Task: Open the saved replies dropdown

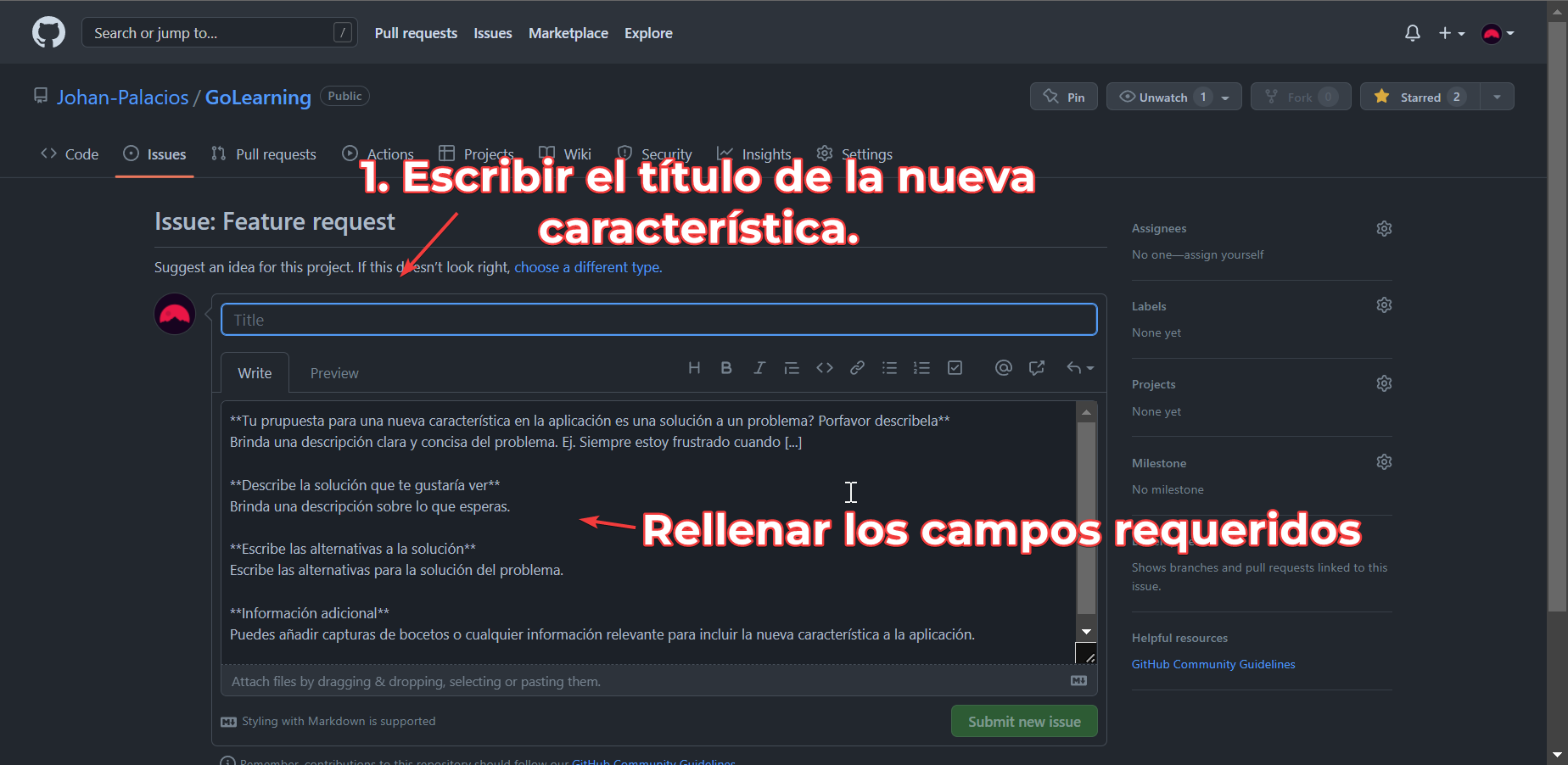Action: [x=1080, y=368]
